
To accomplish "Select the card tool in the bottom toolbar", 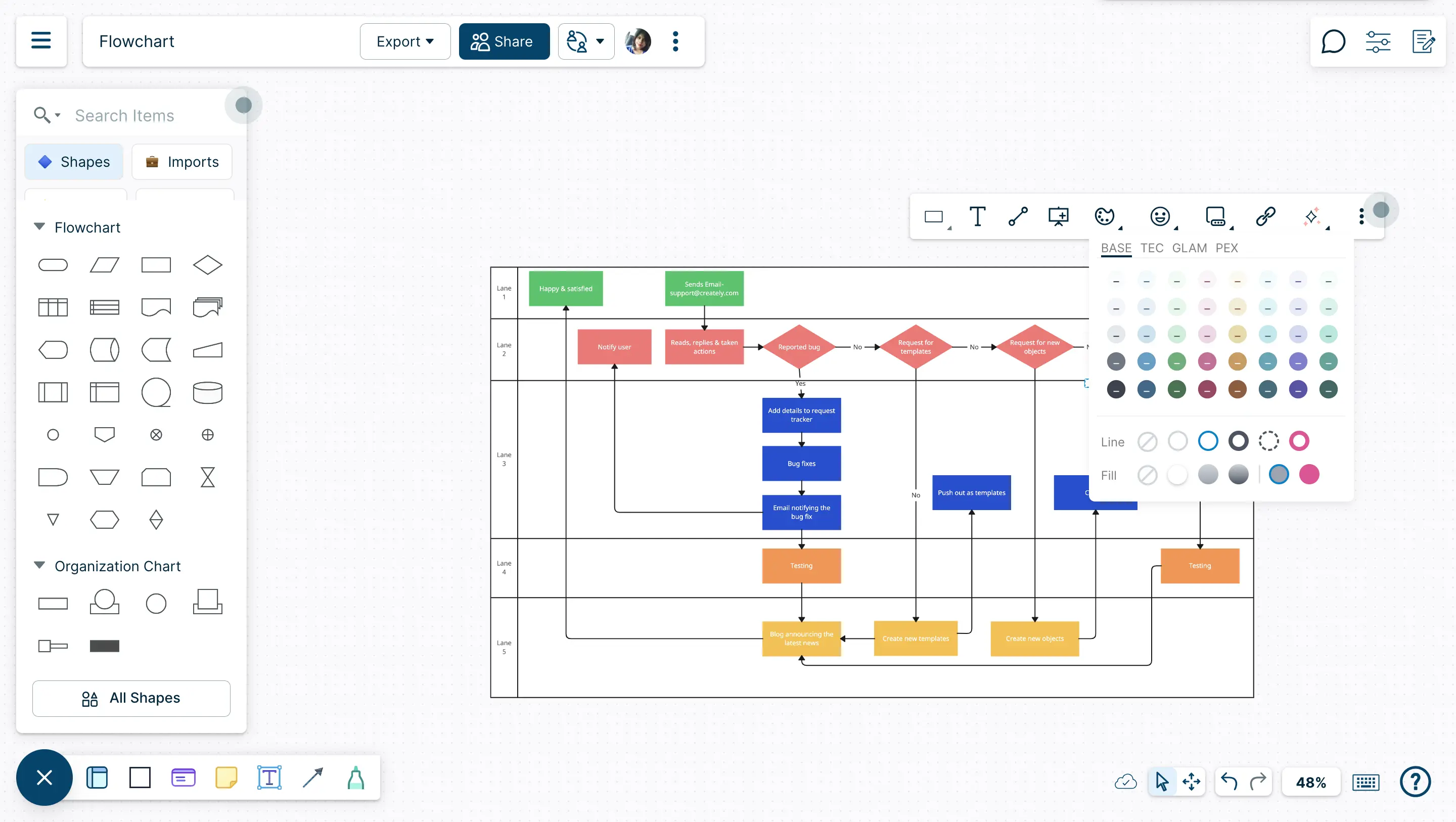I will pos(183,778).
